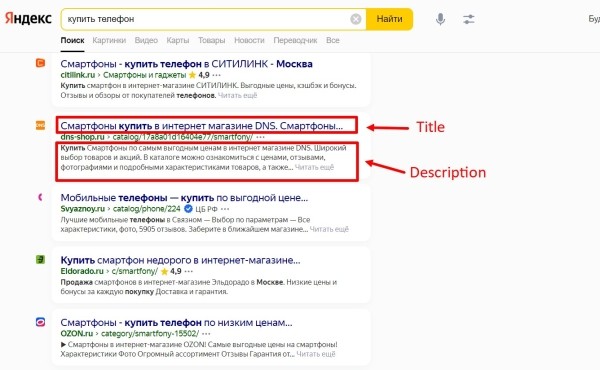
Task: Expand Читать ещё in DNS snippet
Action: pos(314,167)
